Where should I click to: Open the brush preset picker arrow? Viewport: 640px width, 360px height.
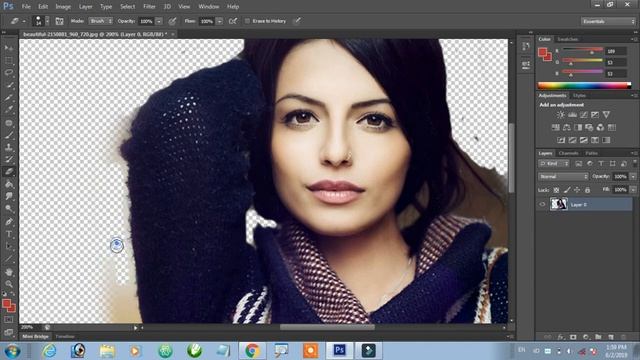click(x=47, y=21)
